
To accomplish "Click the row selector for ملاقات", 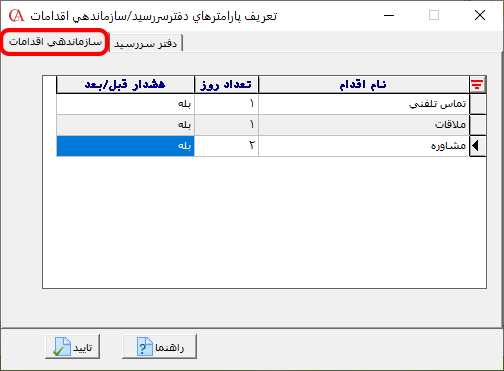I will point(477,125).
